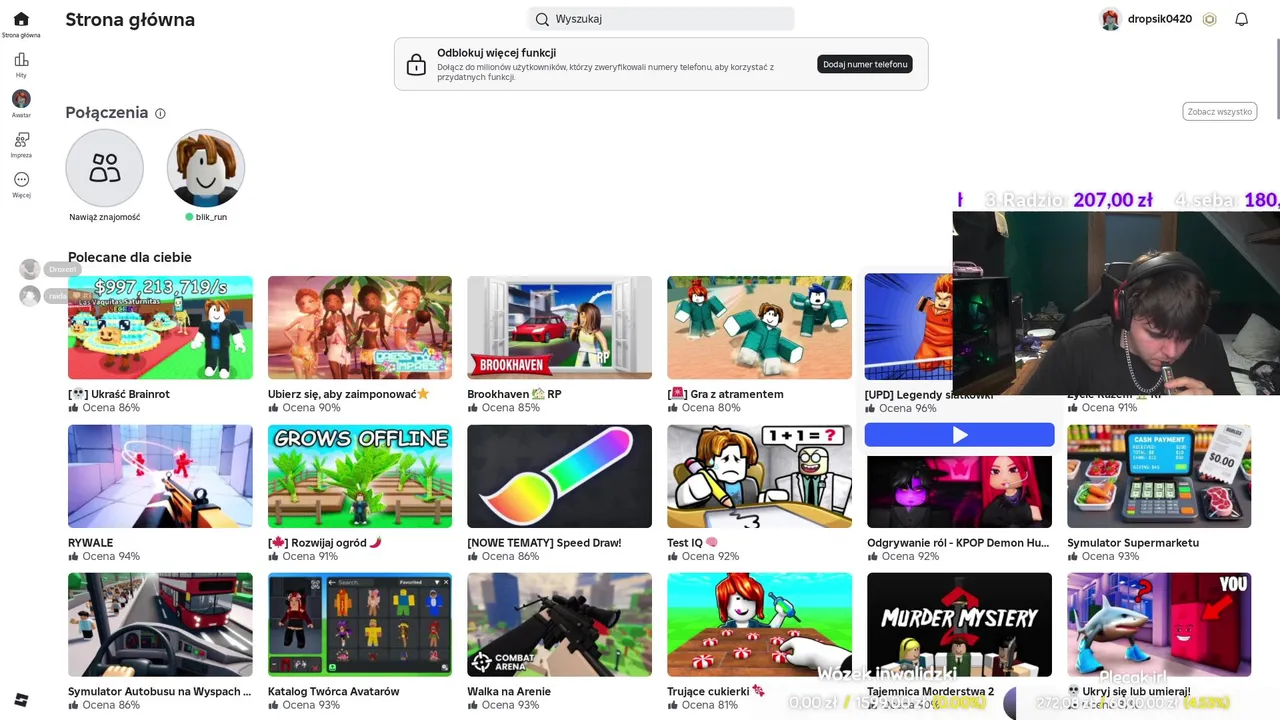Open Ubierz się, aby zaimponować thumbnail
The height and width of the screenshot is (720, 1280).
click(x=360, y=328)
